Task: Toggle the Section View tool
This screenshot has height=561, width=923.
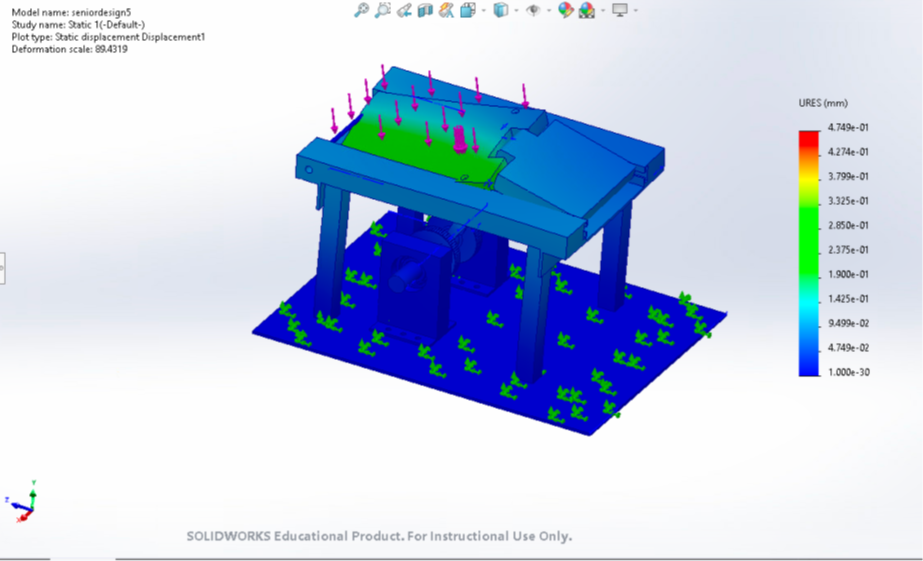Action: pyautogui.click(x=425, y=10)
